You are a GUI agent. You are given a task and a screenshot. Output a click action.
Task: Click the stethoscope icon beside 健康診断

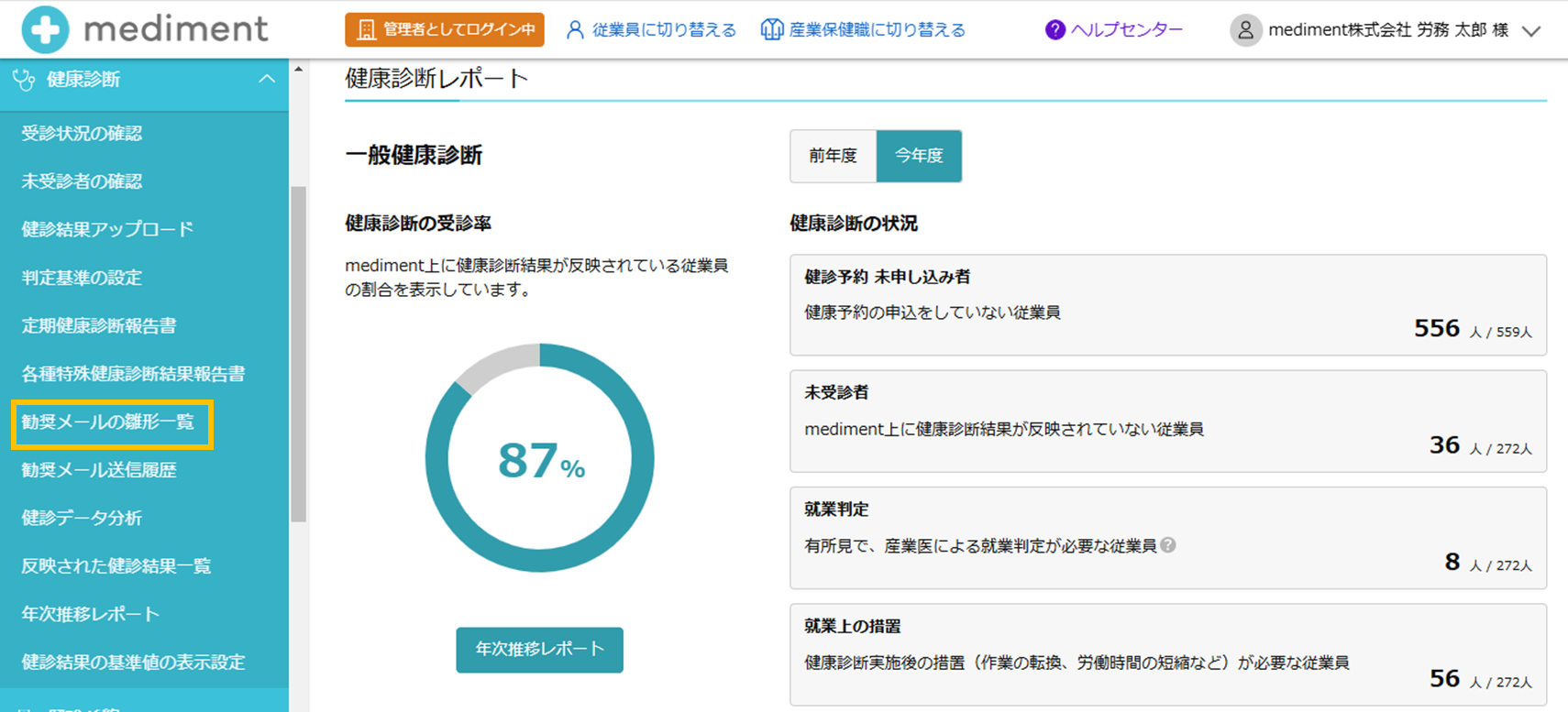click(x=24, y=80)
